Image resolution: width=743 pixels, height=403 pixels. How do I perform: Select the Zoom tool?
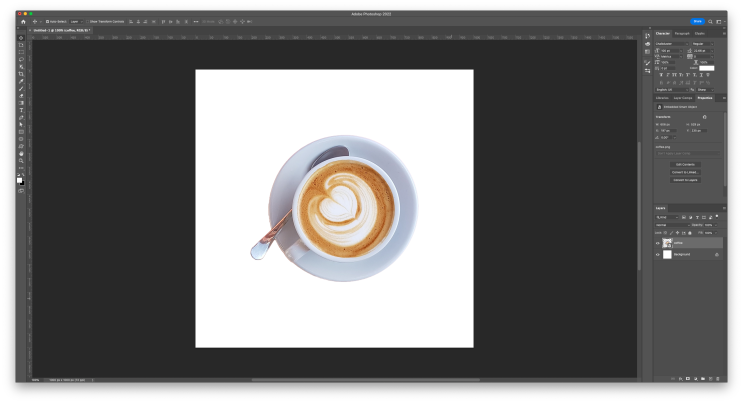click(21, 160)
